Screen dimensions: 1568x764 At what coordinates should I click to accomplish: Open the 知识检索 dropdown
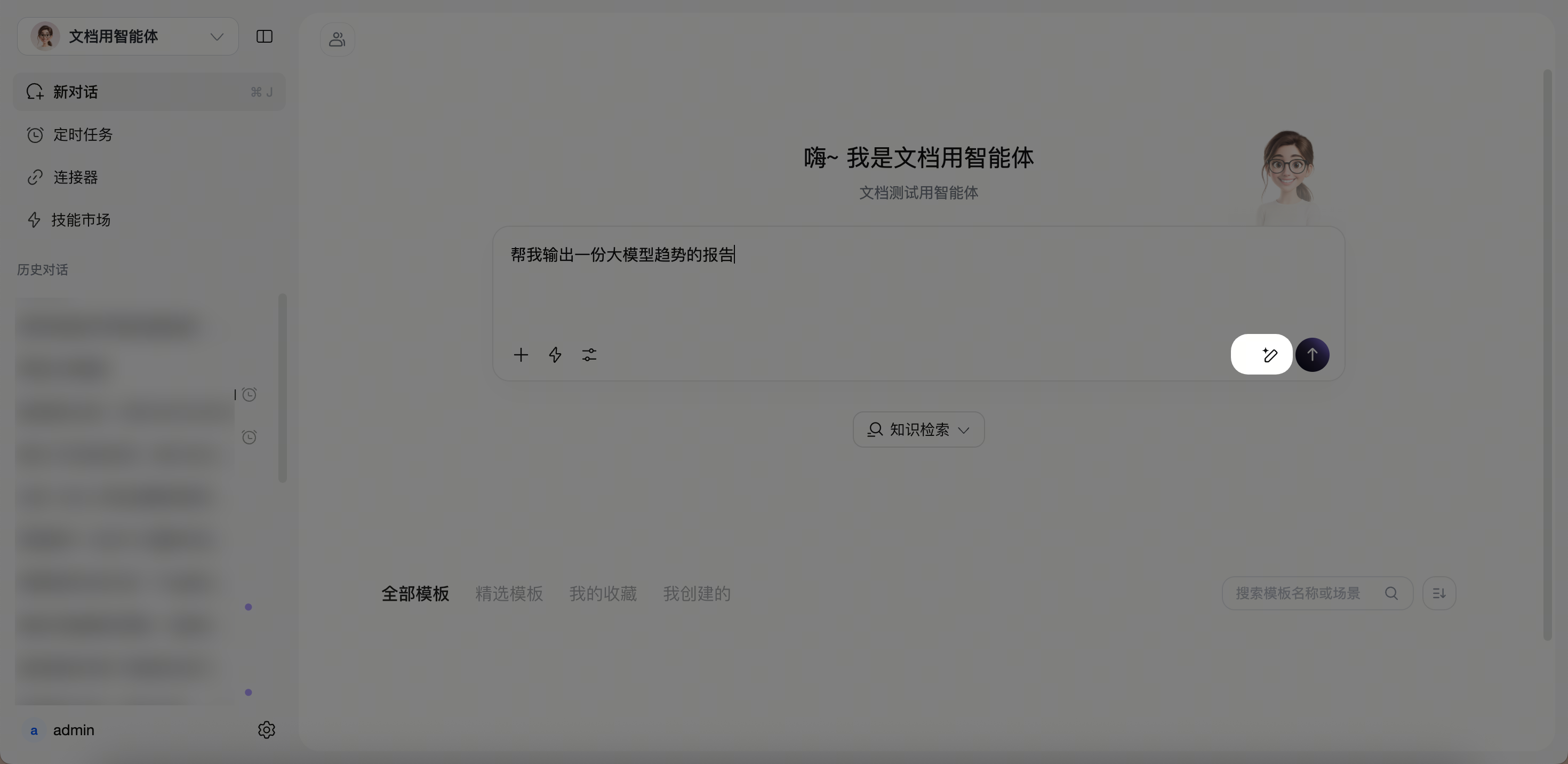918,430
